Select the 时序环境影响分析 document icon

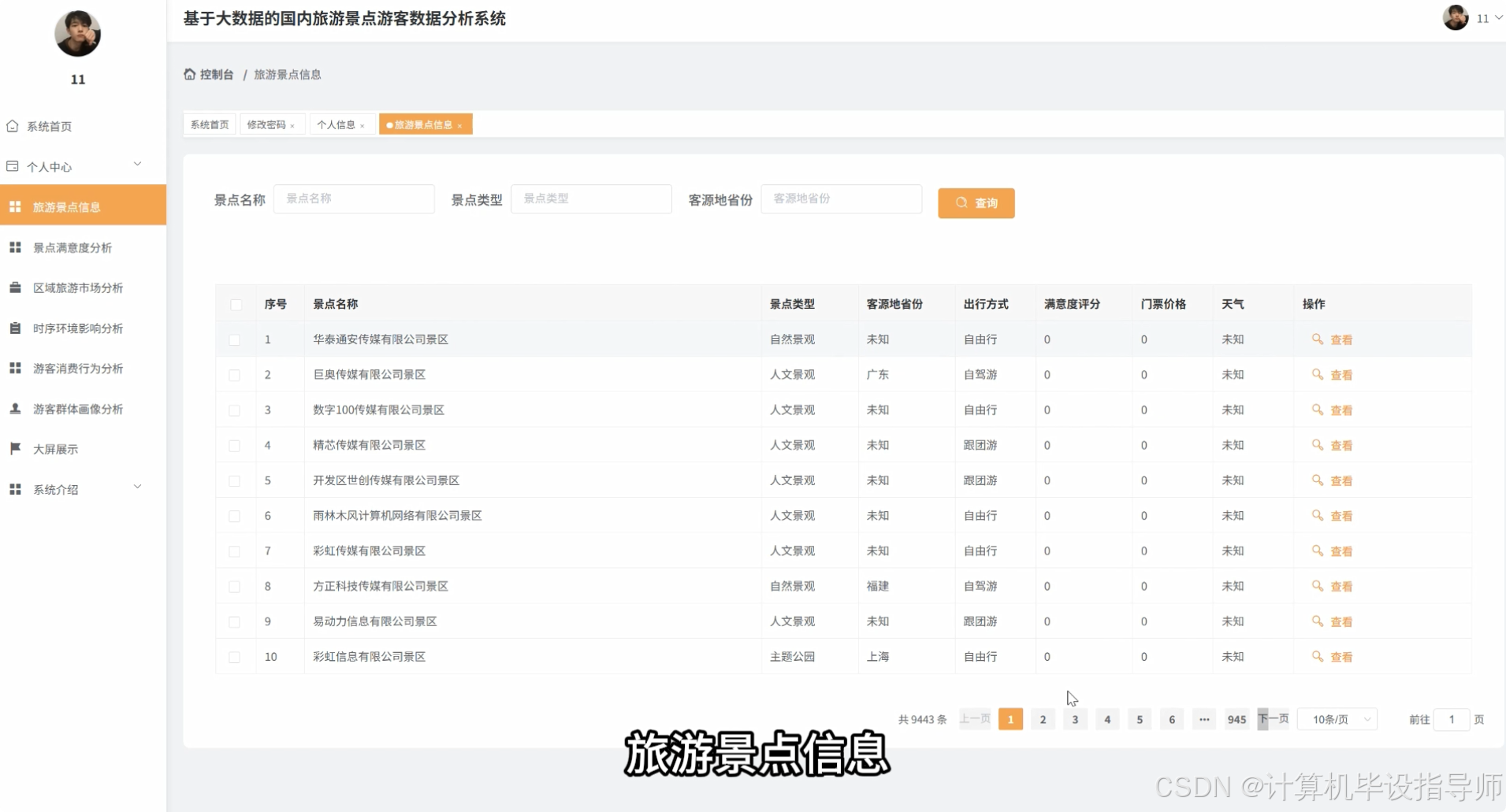click(16, 328)
